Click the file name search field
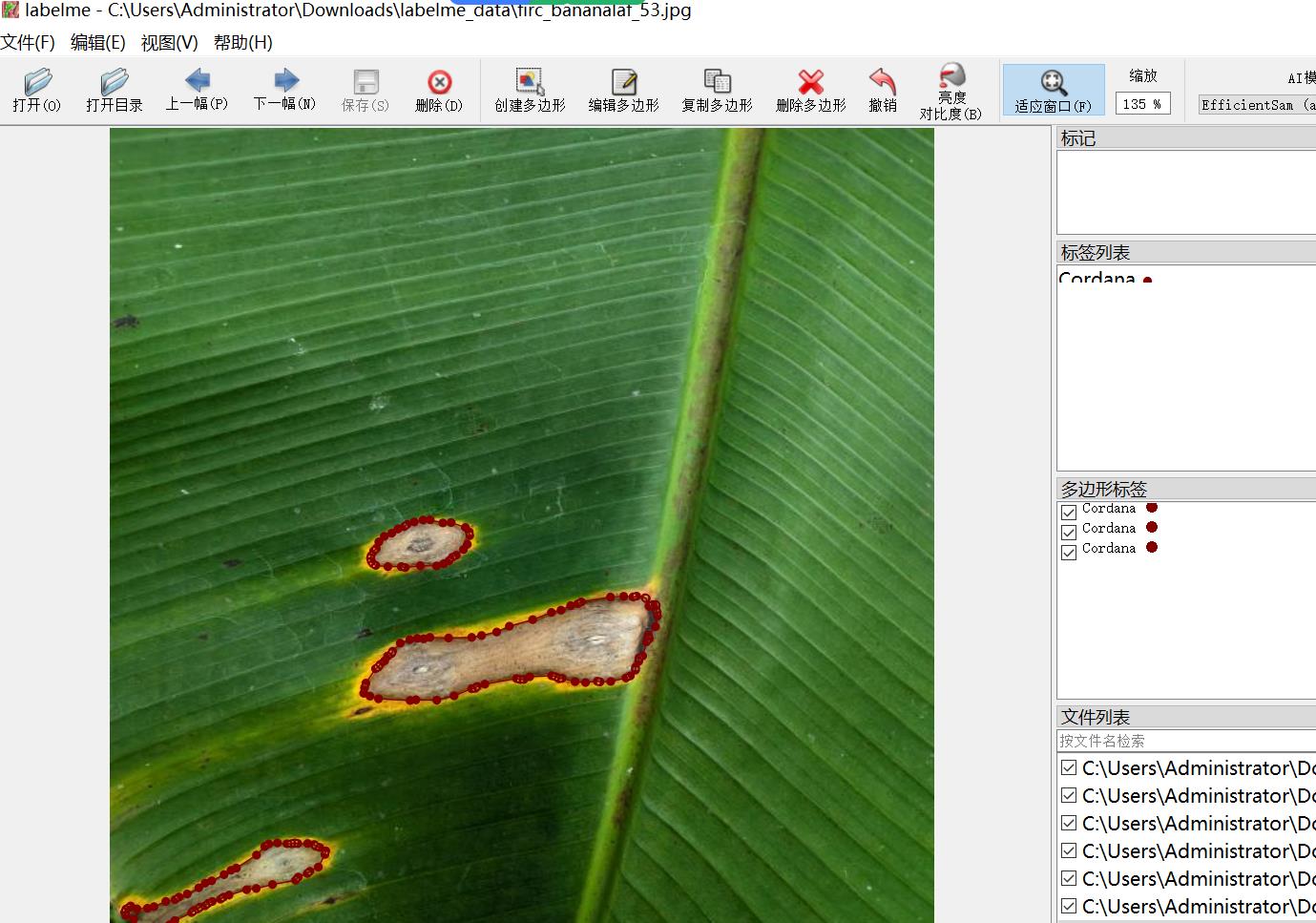 click(x=1183, y=741)
